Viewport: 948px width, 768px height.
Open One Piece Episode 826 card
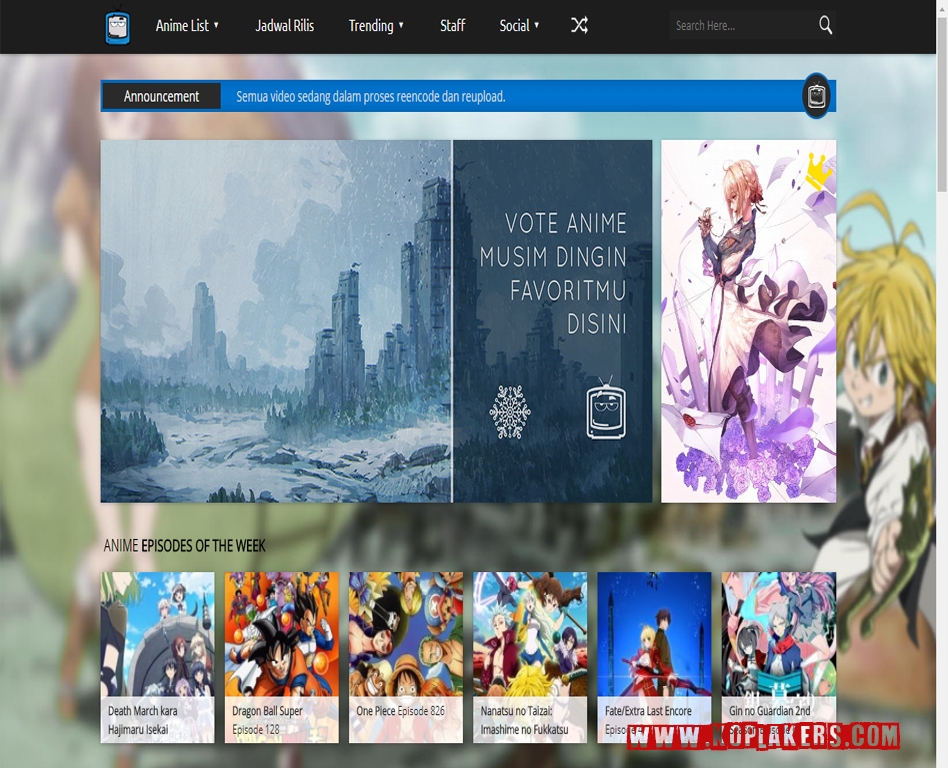(406, 657)
